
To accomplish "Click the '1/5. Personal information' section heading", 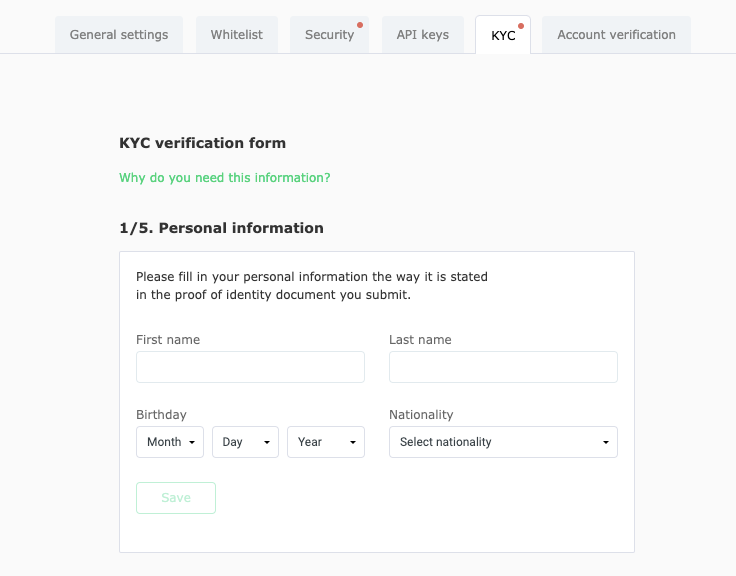I will click(x=222, y=228).
